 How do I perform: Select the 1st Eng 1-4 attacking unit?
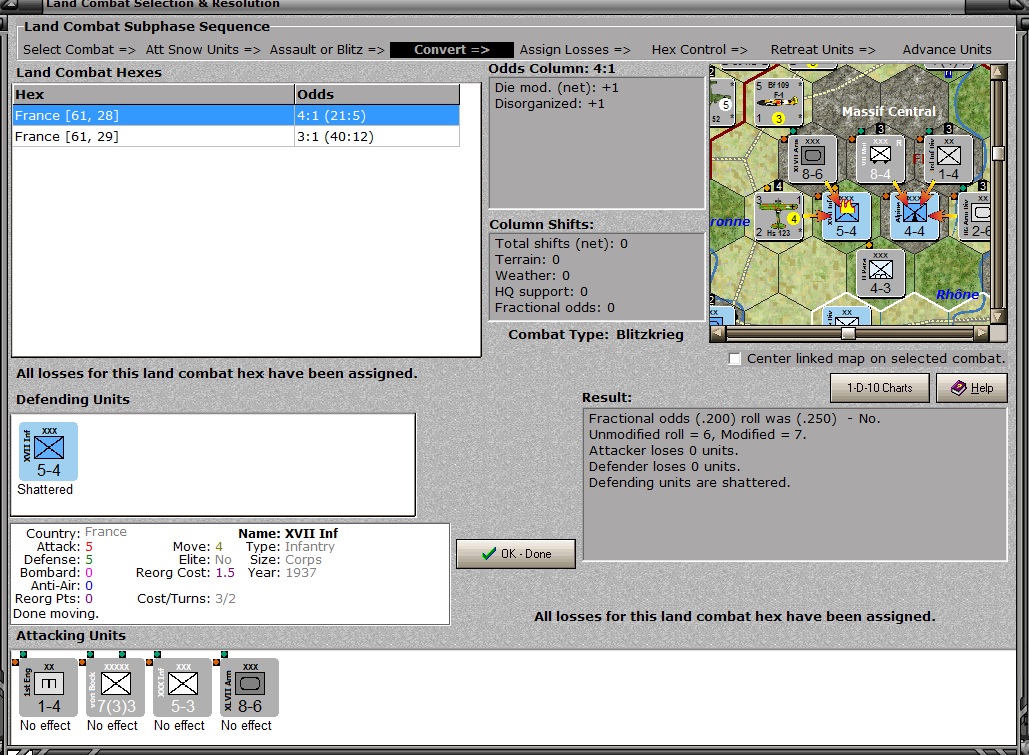[x=49, y=687]
